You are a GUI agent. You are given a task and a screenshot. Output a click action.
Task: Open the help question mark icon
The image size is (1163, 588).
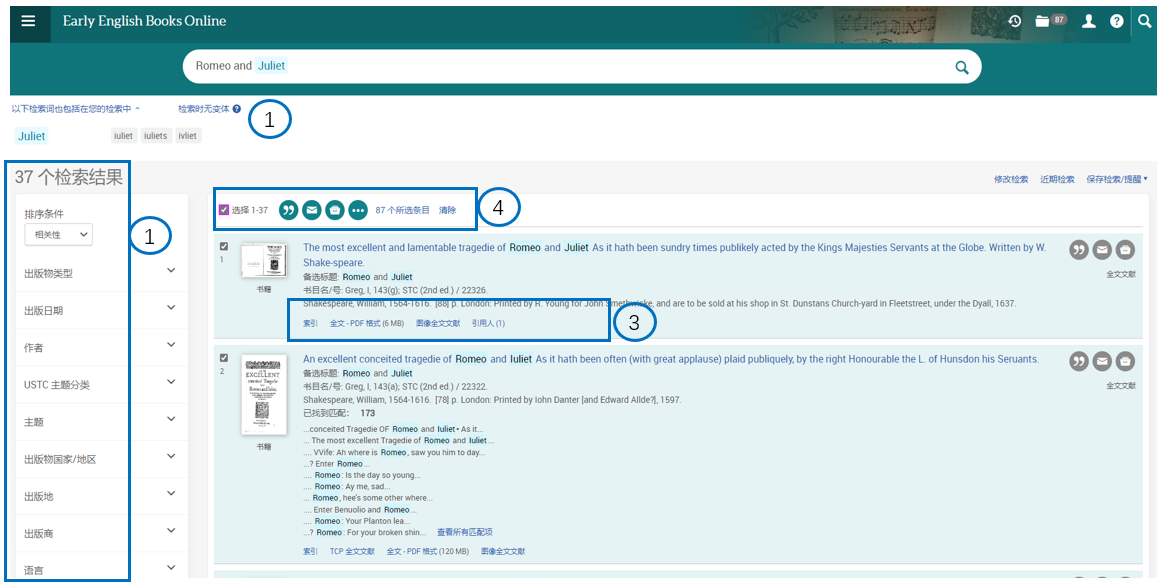[x=1116, y=22]
